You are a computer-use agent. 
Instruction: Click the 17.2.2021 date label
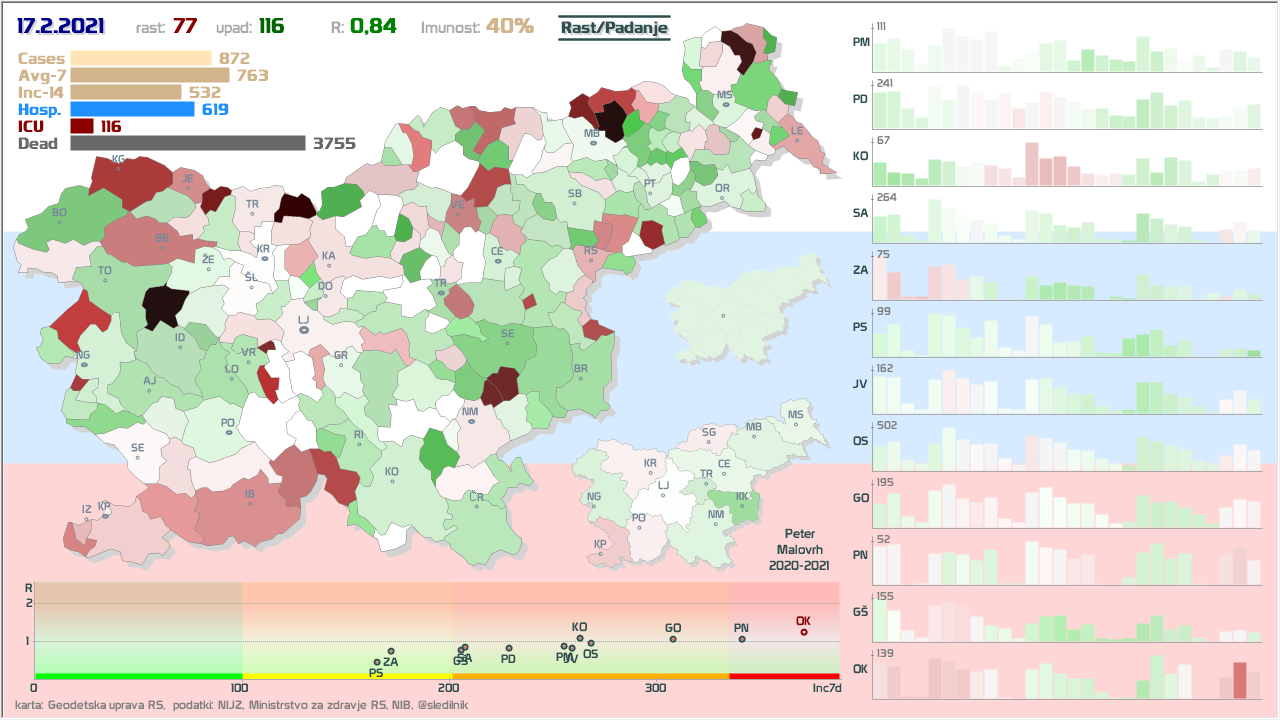click(64, 26)
